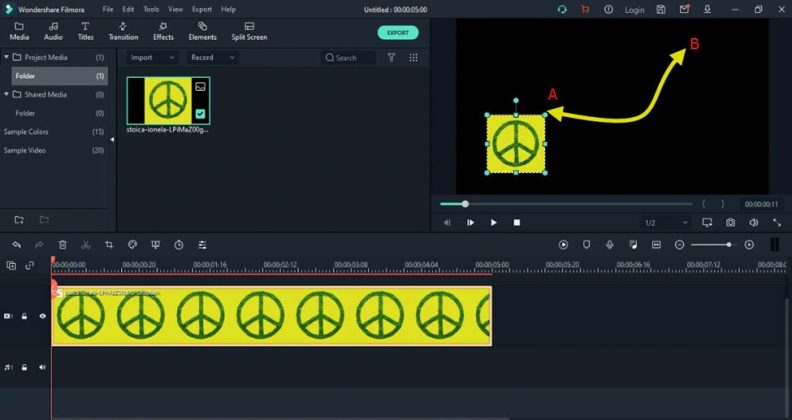Adjust the timeline zoom slider
Image resolution: width=792 pixels, height=420 pixels.
pyautogui.click(x=712, y=245)
